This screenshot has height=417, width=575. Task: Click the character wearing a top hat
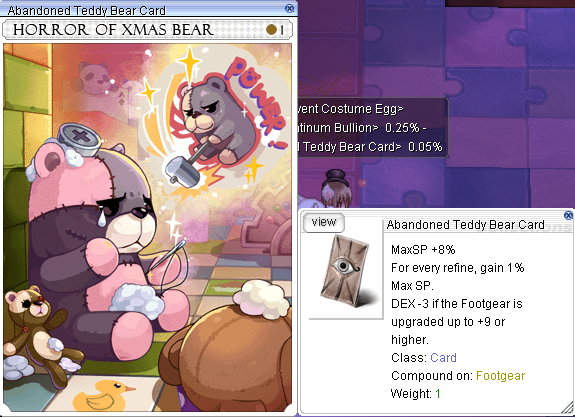(x=336, y=188)
